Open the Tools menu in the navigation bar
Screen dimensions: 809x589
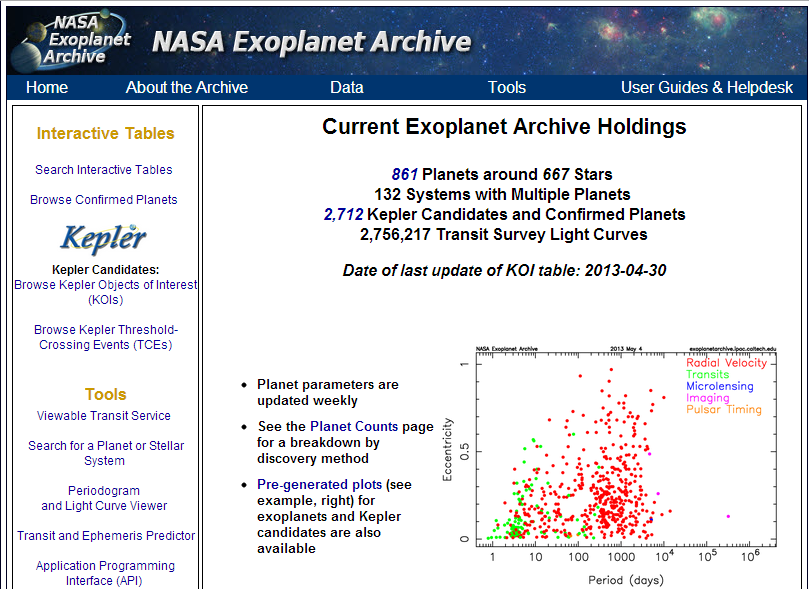point(507,88)
